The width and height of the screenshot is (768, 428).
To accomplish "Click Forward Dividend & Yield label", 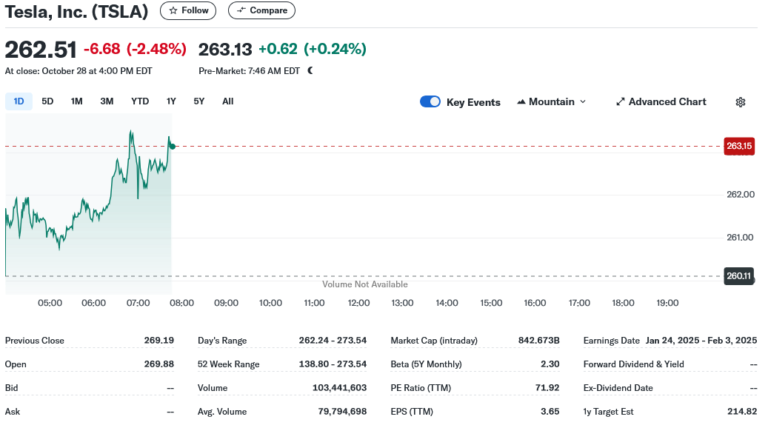I will 633,364.
